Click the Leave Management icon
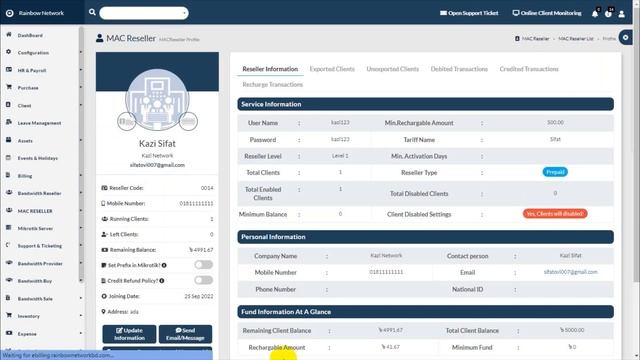640x360 pixels. [9, 122]
